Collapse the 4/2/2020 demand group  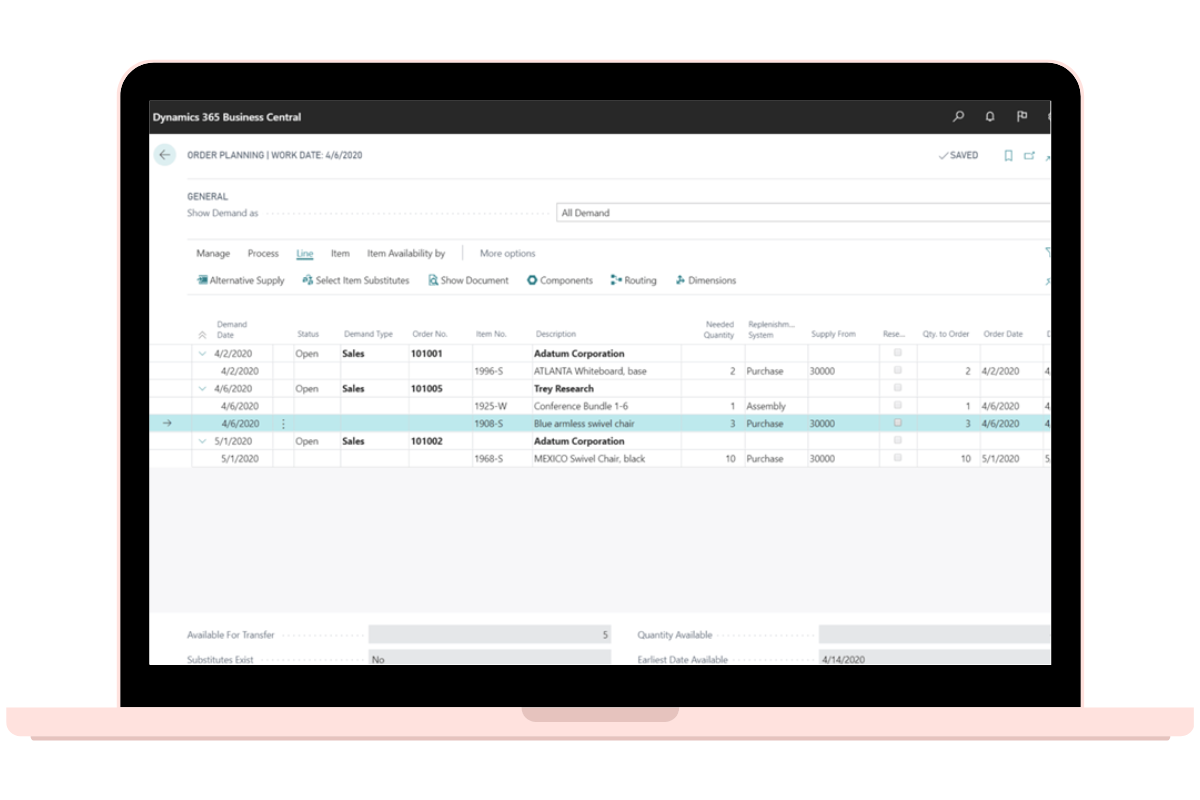[202, 354]
